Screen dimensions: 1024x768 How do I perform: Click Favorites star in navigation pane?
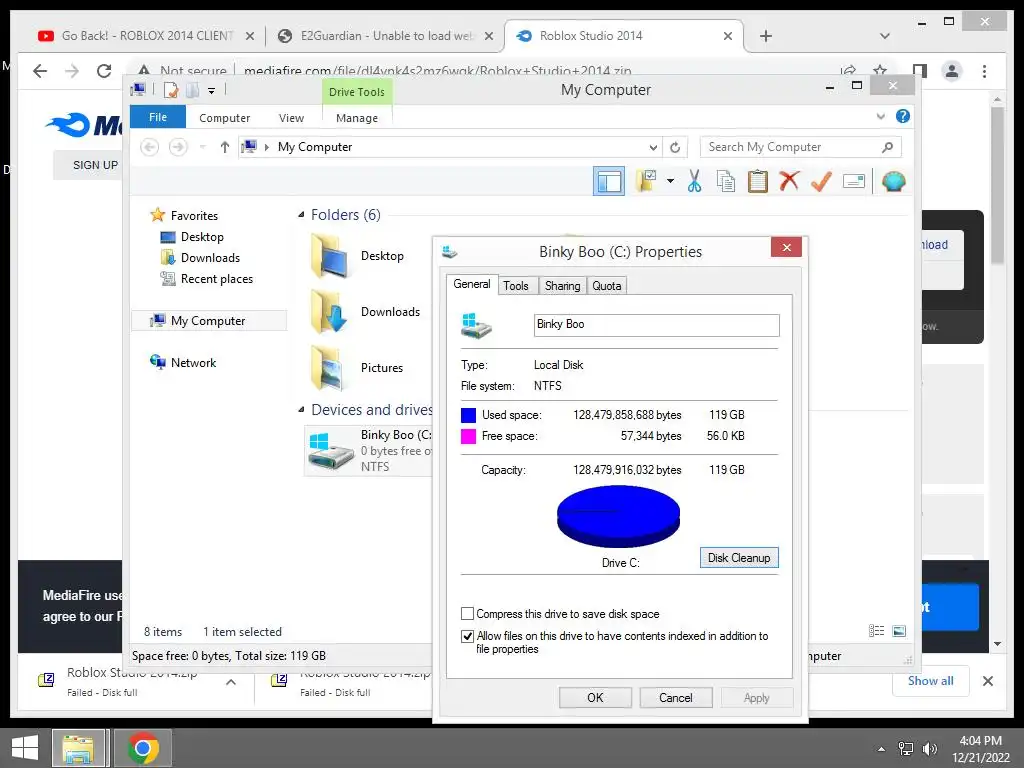[157, 215]
